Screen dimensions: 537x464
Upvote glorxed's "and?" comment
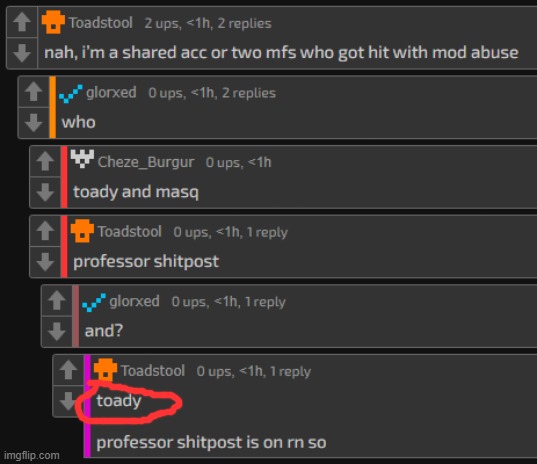(57, 300)
